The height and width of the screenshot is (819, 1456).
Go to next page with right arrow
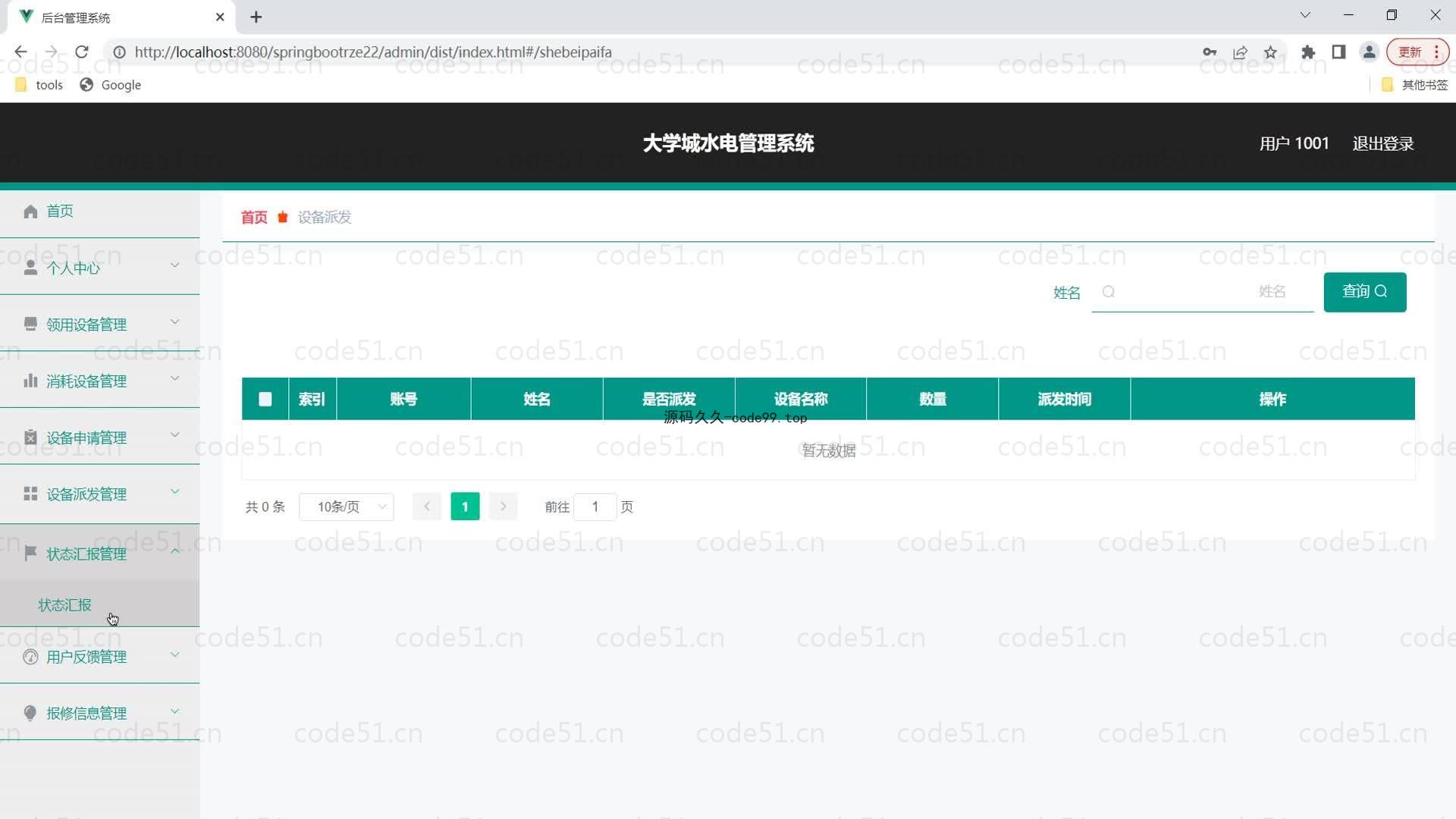503,507
